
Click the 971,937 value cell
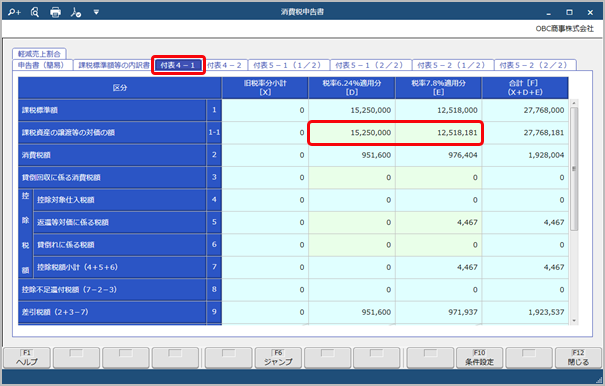(438, 312)
